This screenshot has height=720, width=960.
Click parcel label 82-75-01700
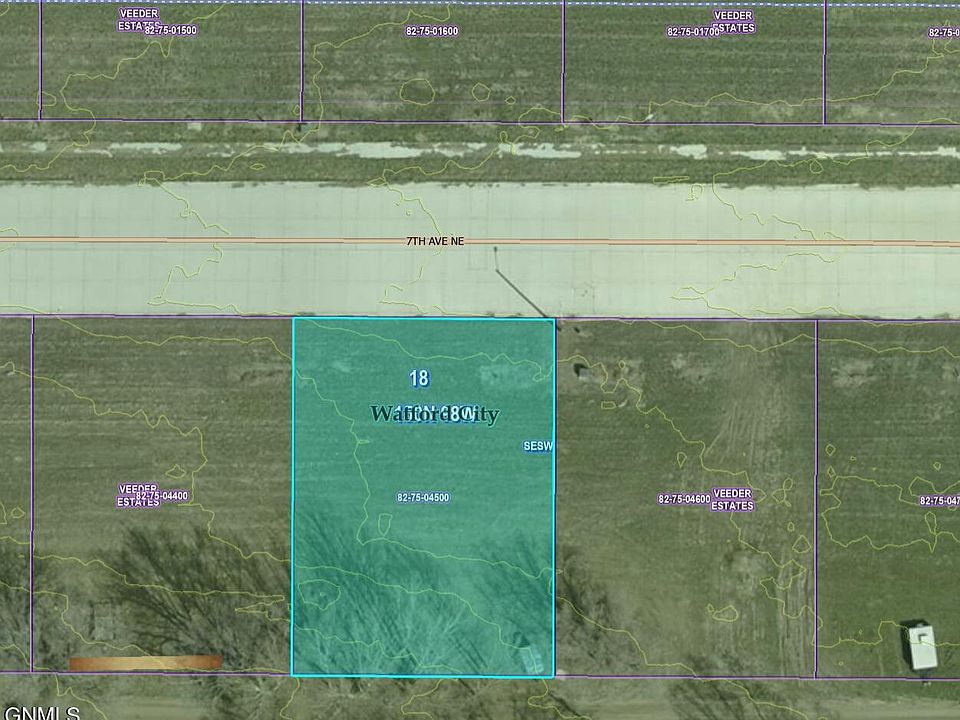click(693, 32)
